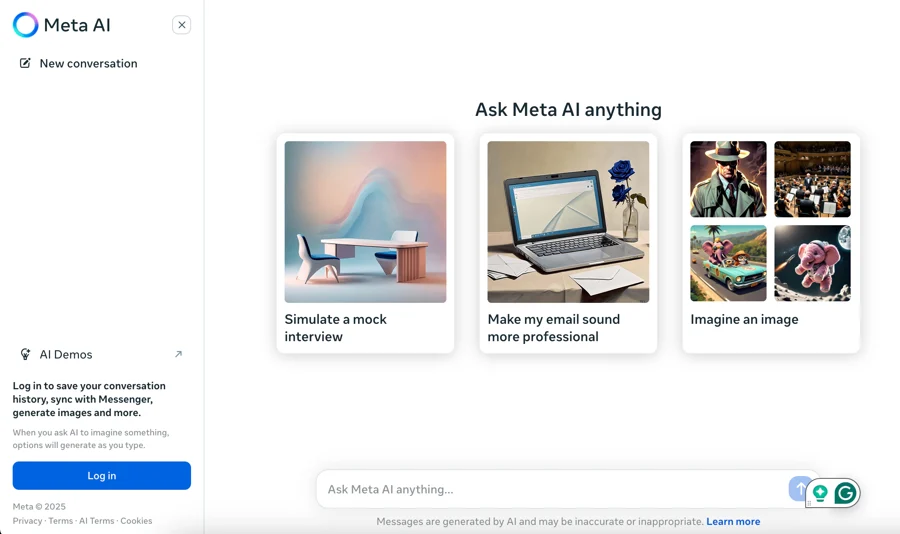This screenshot has width=900, height=534.
Task: Open the Privacy footer link
Action: pos(28,521)
